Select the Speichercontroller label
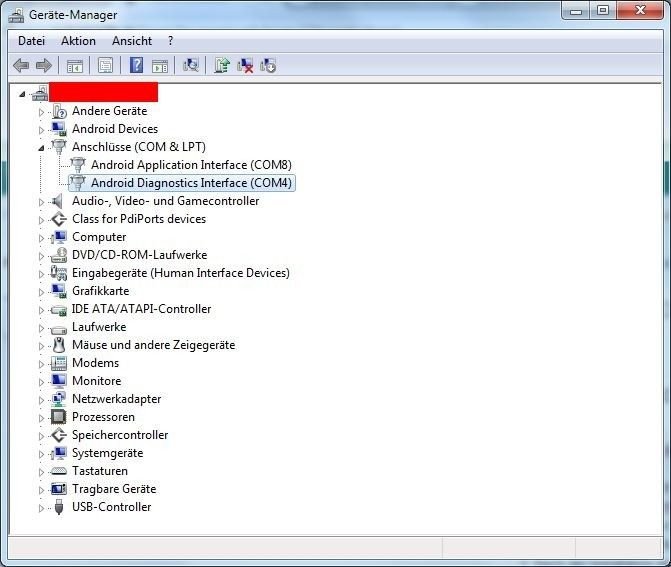Viewport: 671px width, 567px height. tap(120, 435)
